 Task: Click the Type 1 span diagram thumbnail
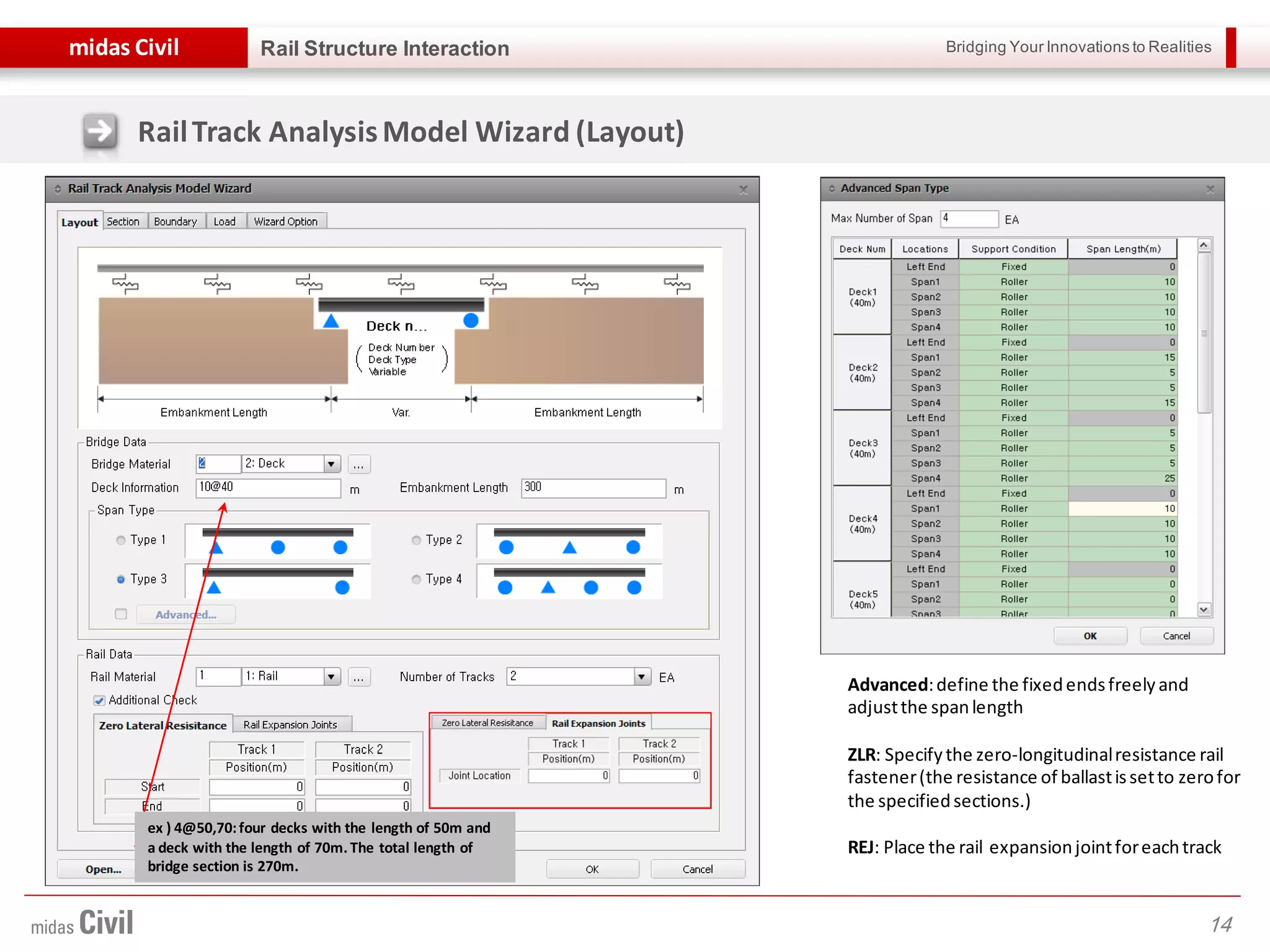[x=278, y=541]
